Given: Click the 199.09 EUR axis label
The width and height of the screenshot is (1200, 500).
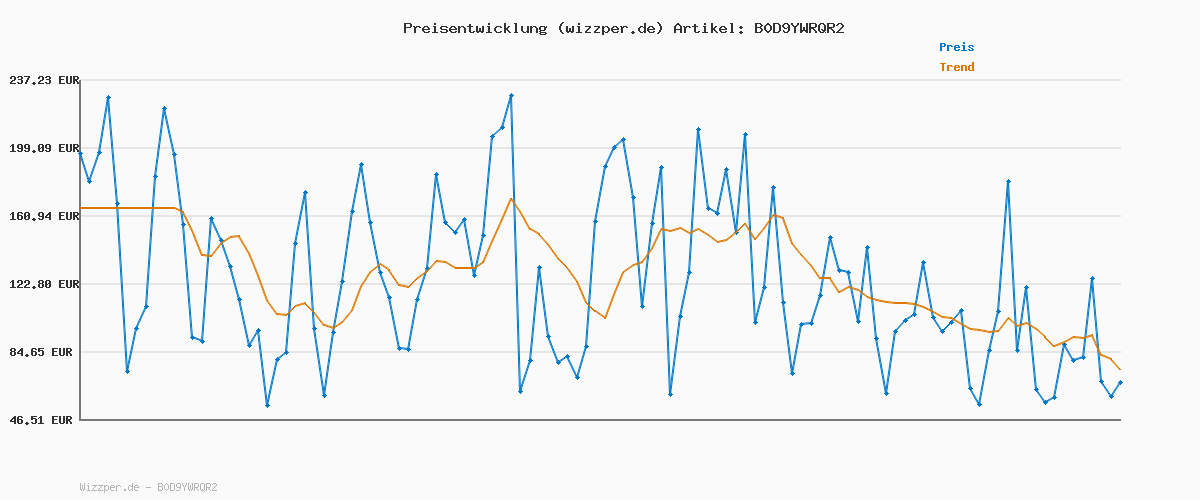Looking at the screenshot, I should [x=42, y=148].
